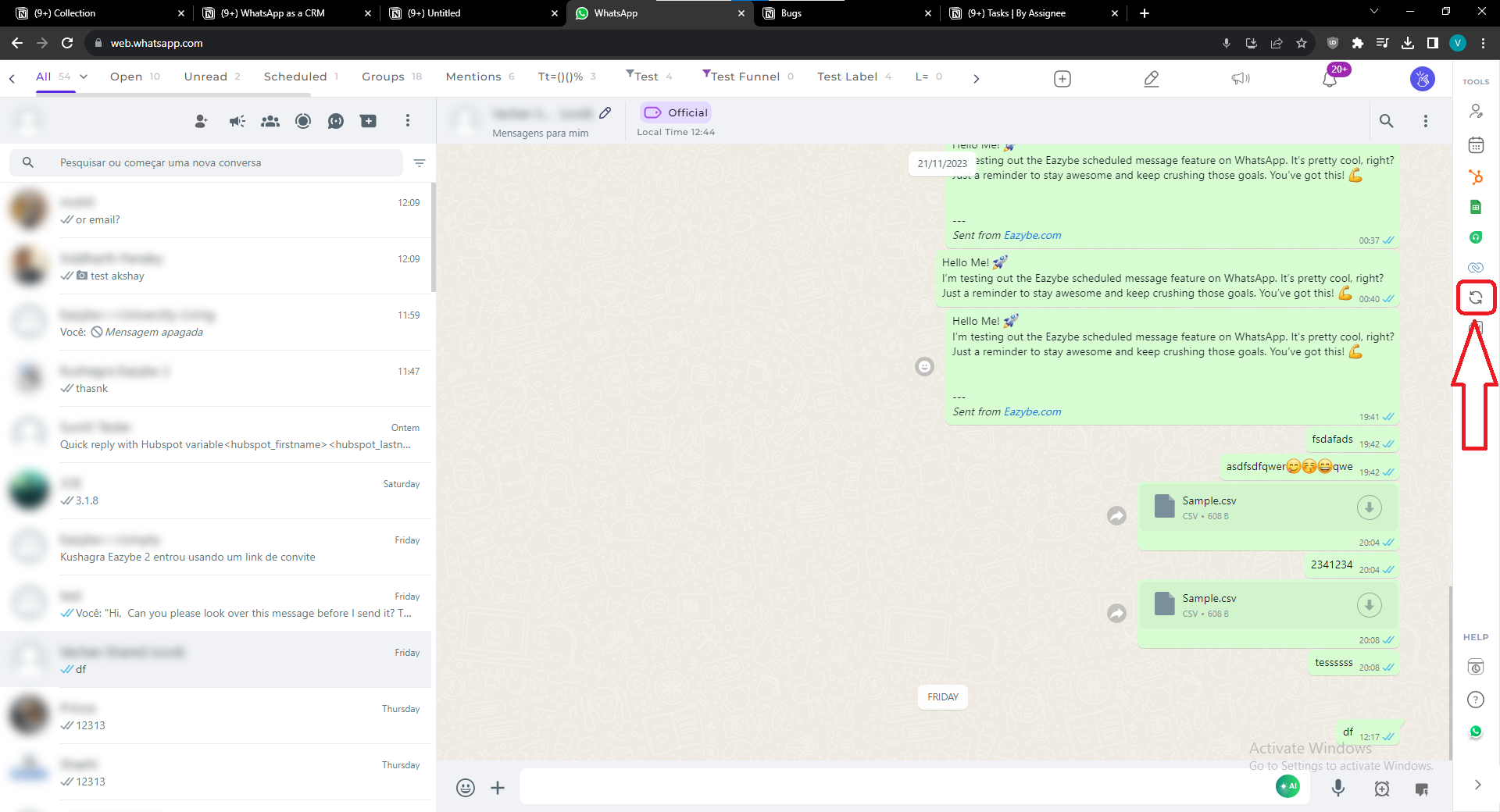The height and width of the screenshot is (812, 1500).
Task: Switch to the Open tab
Action: 134,77
